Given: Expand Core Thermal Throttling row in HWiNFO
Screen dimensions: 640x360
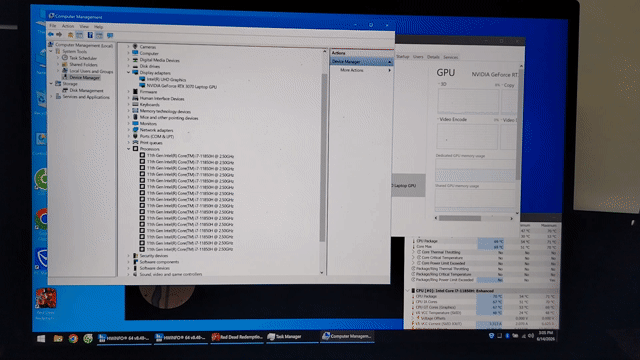Looking at the screenshot, I should [413, 252].
